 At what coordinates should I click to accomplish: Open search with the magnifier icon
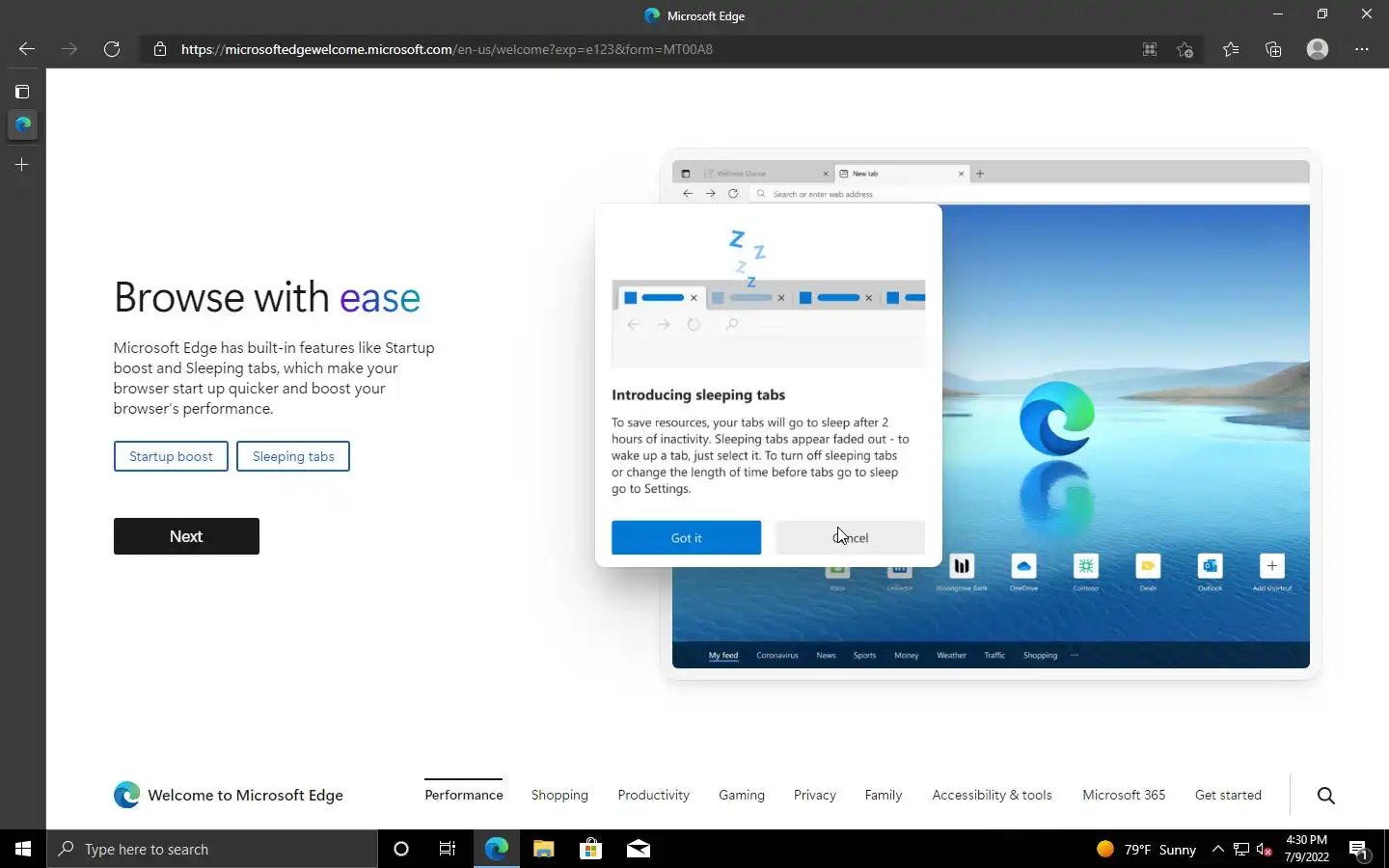point(1326,796)
